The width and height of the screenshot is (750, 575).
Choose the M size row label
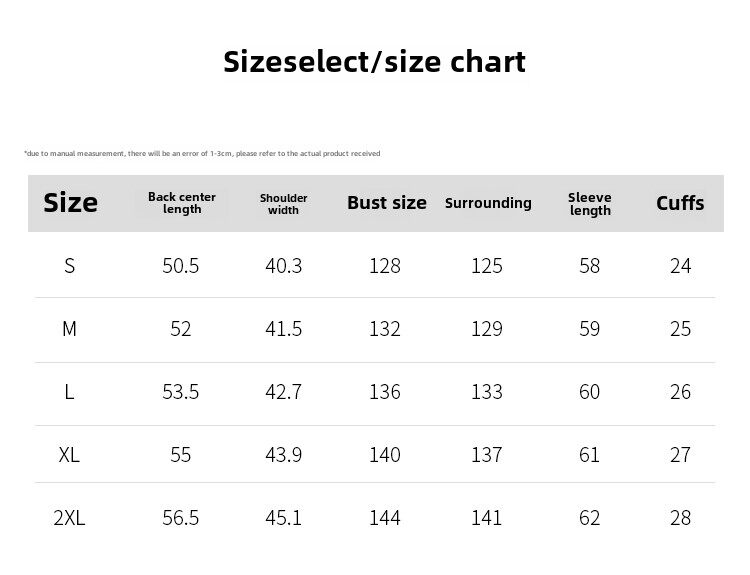coord(70,329)
